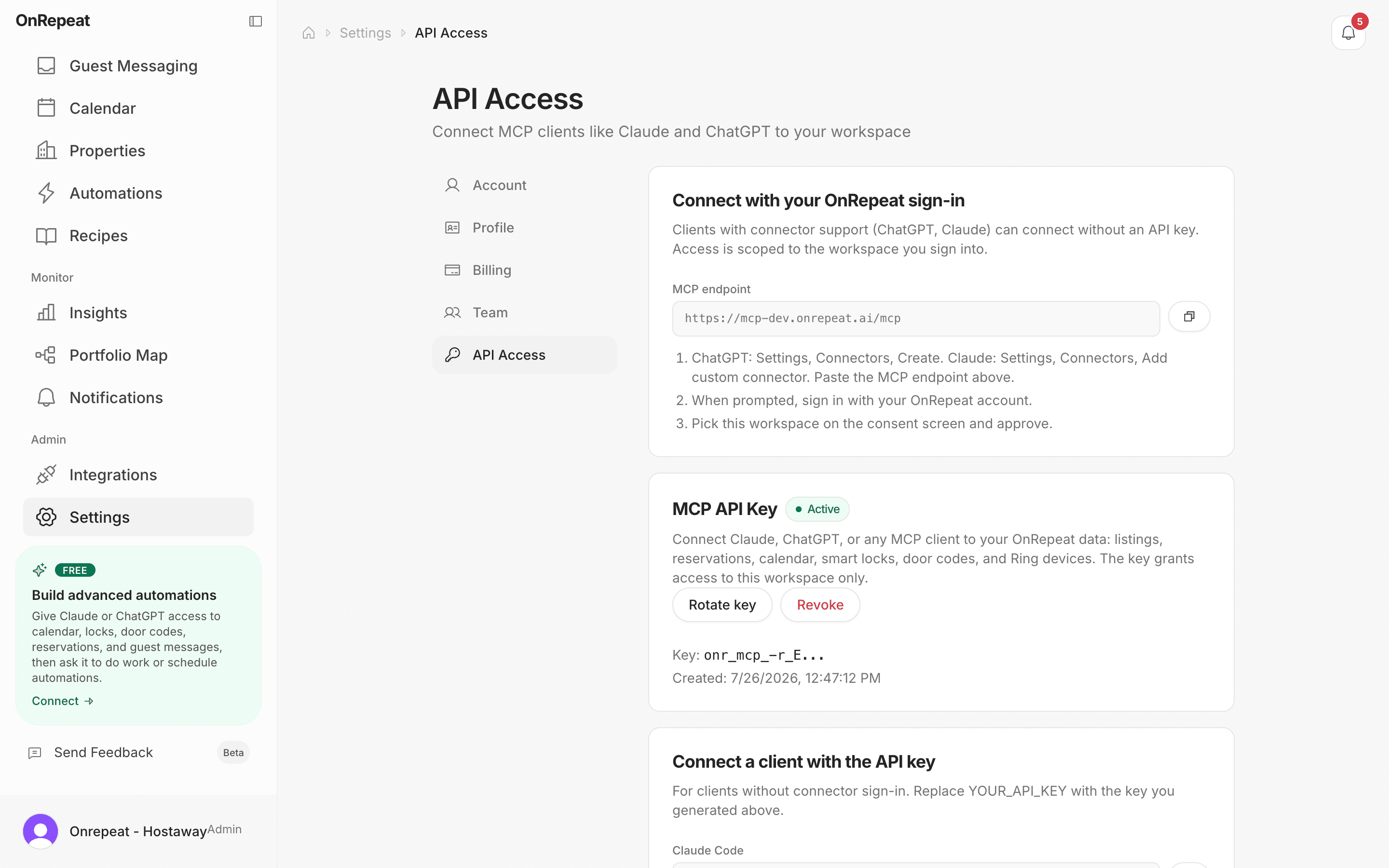Click the Insights bar chart icon
Screen dimensions: 1389x868
coord(46,312)
